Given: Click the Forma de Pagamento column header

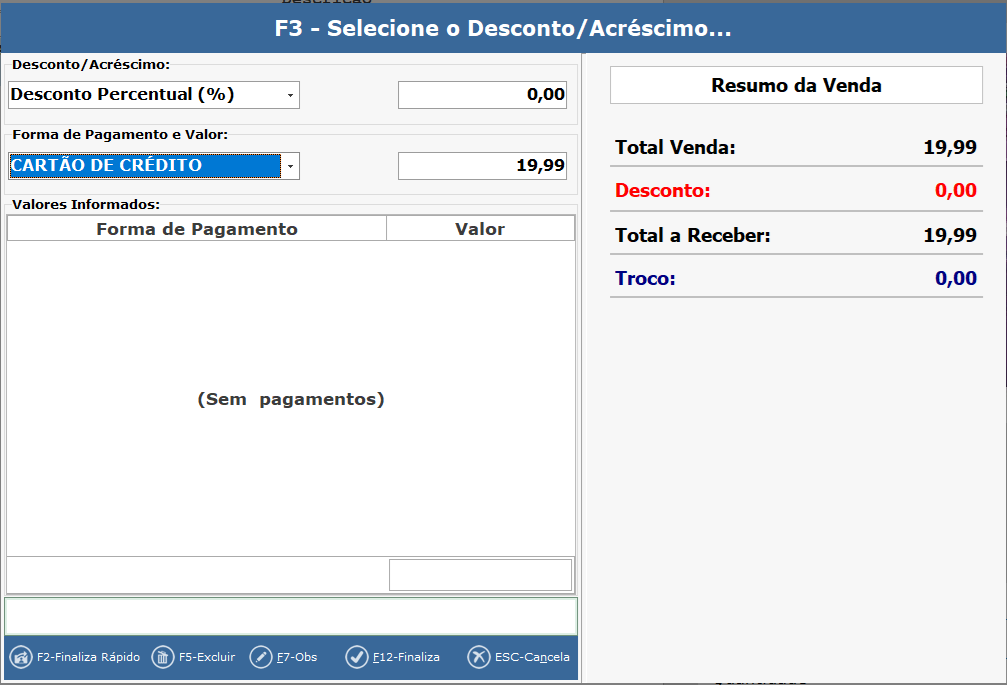Looking at the screenshot, I should (197, 229).
